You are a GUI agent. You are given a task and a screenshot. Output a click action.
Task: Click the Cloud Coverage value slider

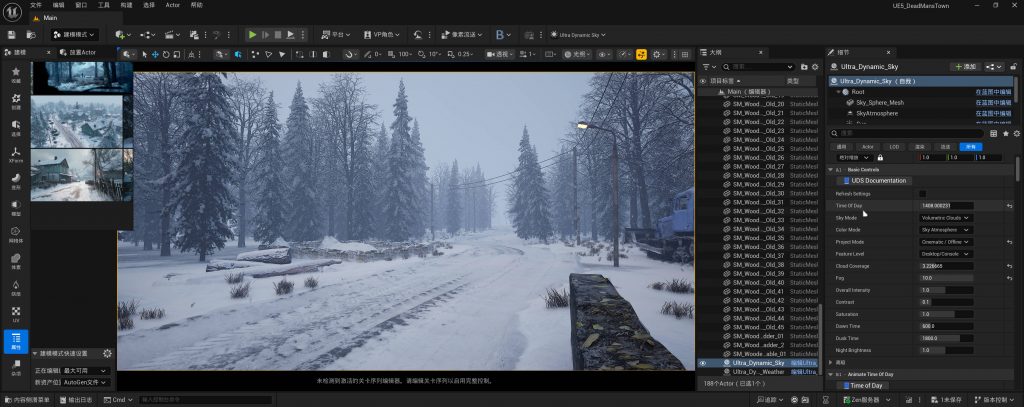click(946, 266)
